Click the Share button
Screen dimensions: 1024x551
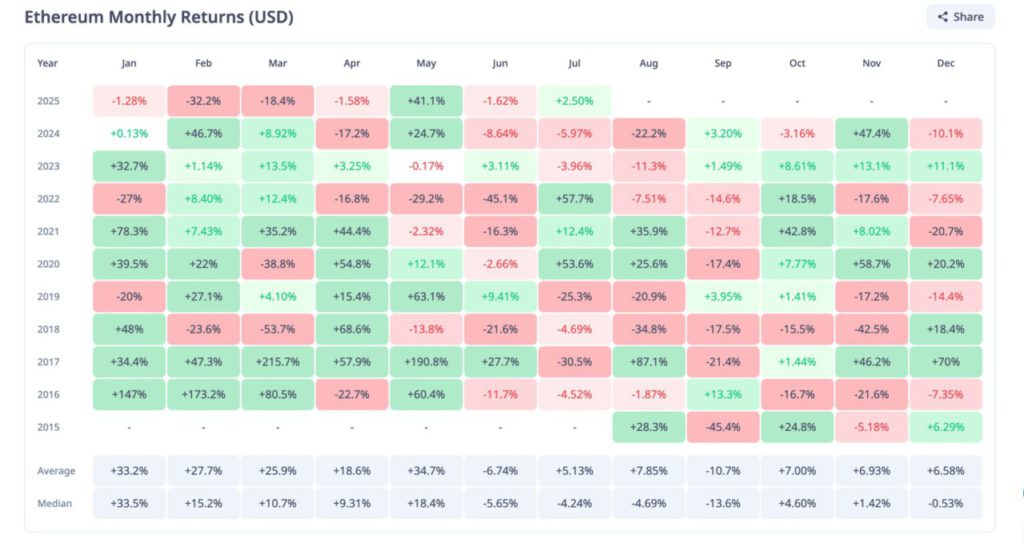[x=960, y=17]
